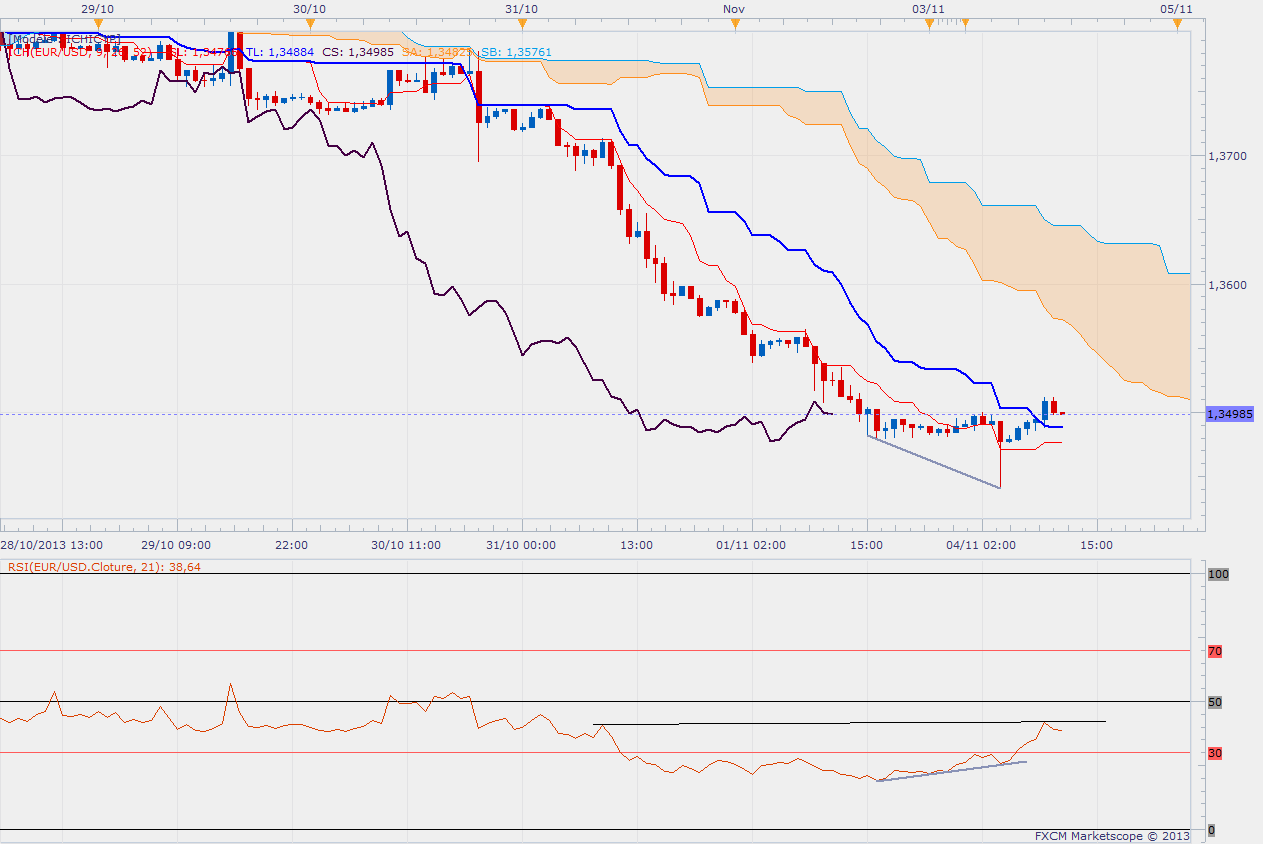Click the orange day marker under 31/10
The image size is (1263, 844).
click(522, 23)
